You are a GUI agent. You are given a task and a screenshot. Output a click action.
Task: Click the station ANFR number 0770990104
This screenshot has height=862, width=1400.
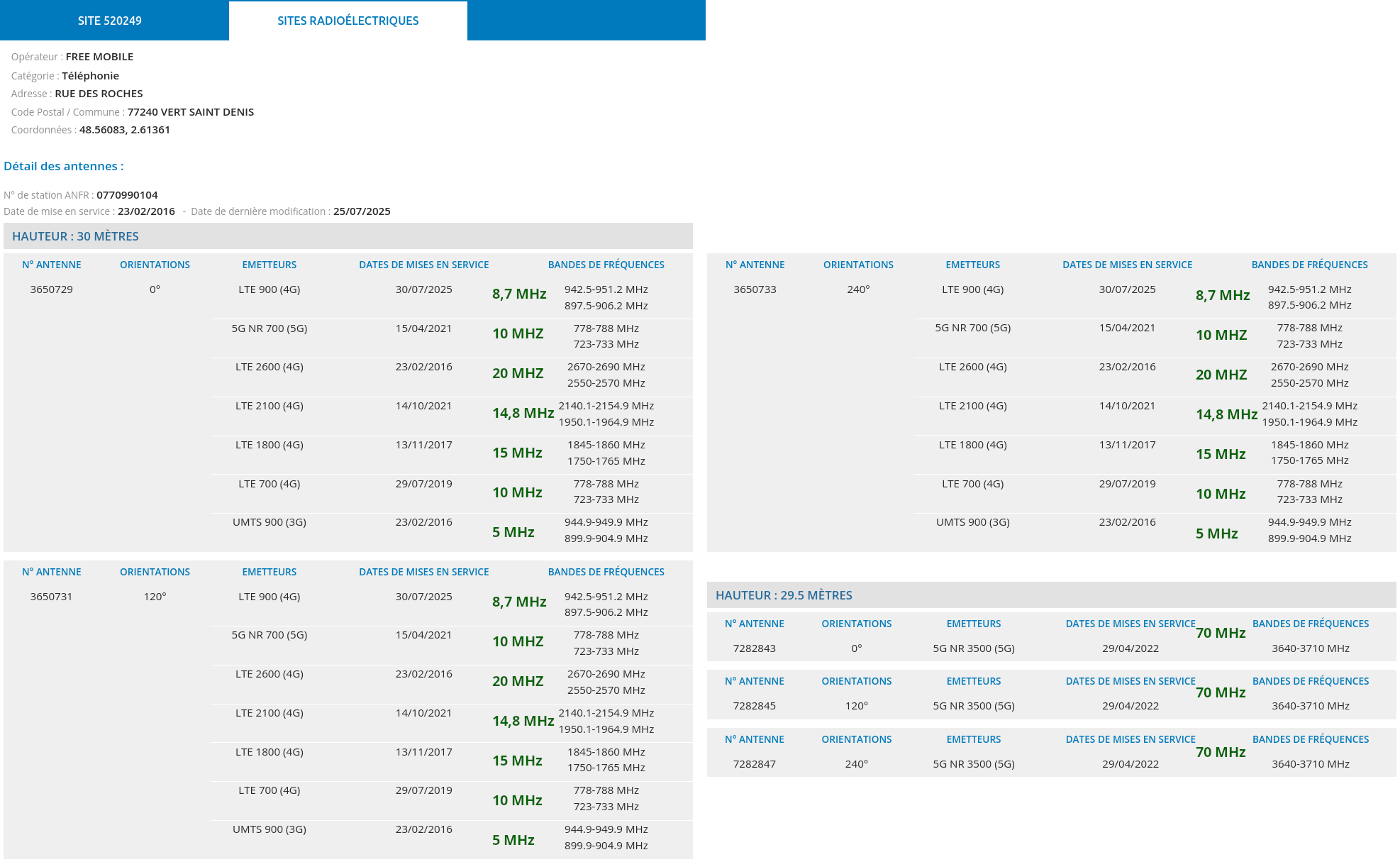(x=127, y=195)
